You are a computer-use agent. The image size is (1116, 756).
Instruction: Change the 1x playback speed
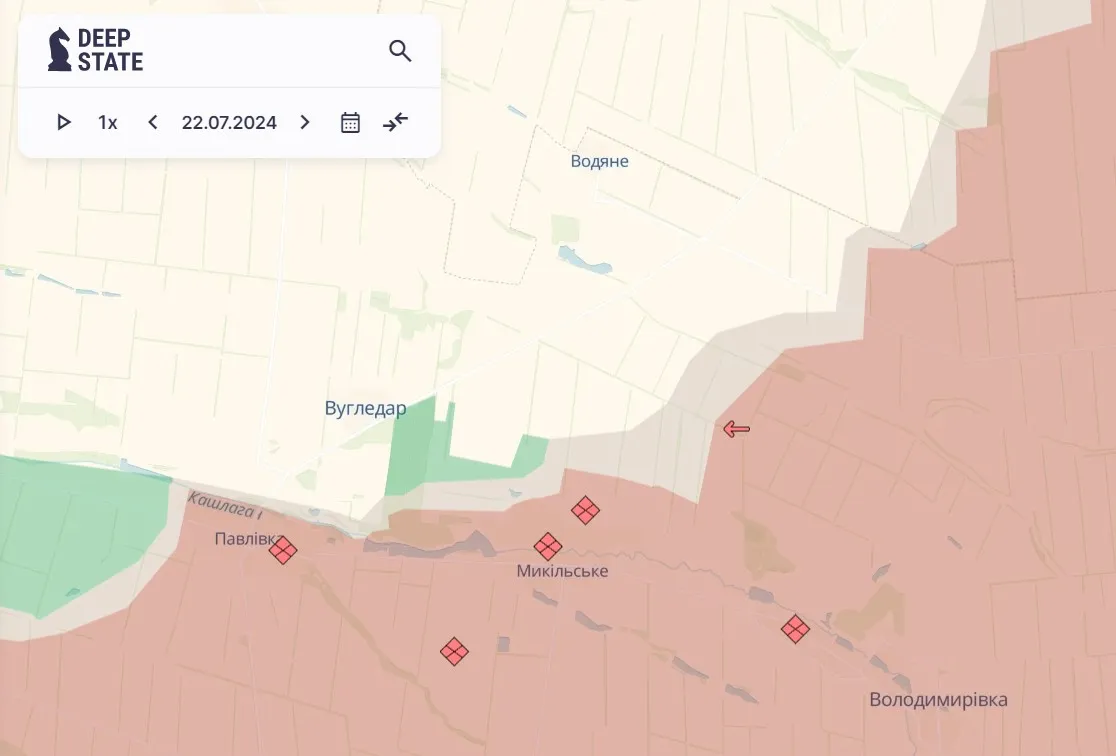(107, 122)
